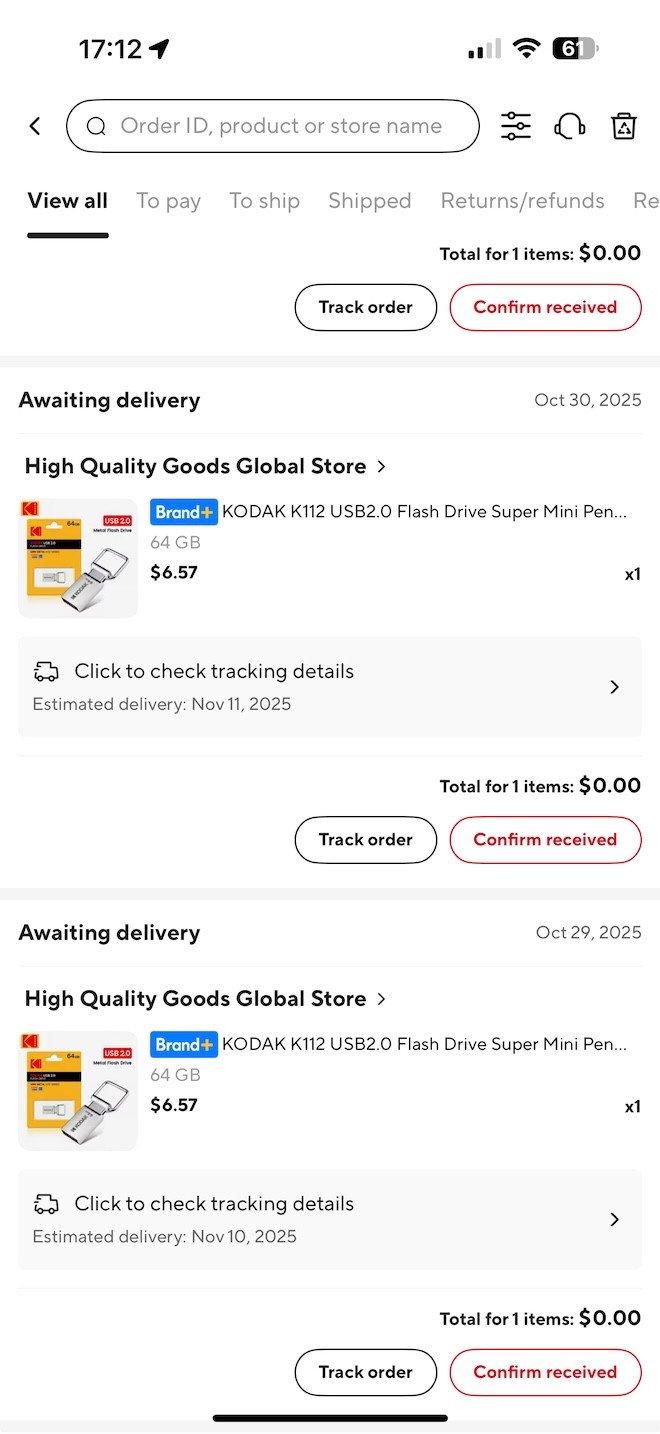Open High Quality Goods Global Store, Oct 29 order
The height and width of the screenshot is (1434, 660).
[205, 998]
